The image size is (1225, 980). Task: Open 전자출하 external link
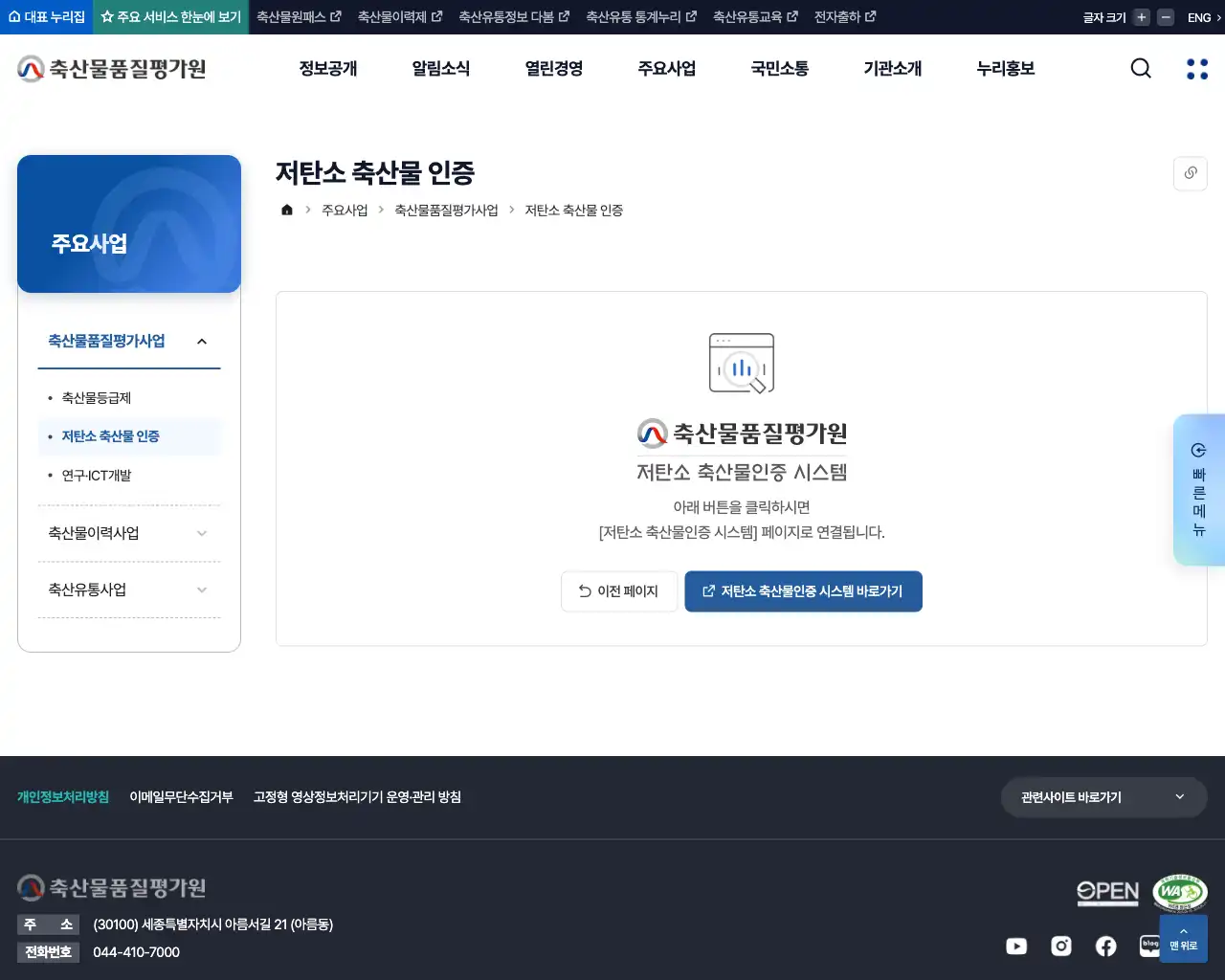(845, 17)
